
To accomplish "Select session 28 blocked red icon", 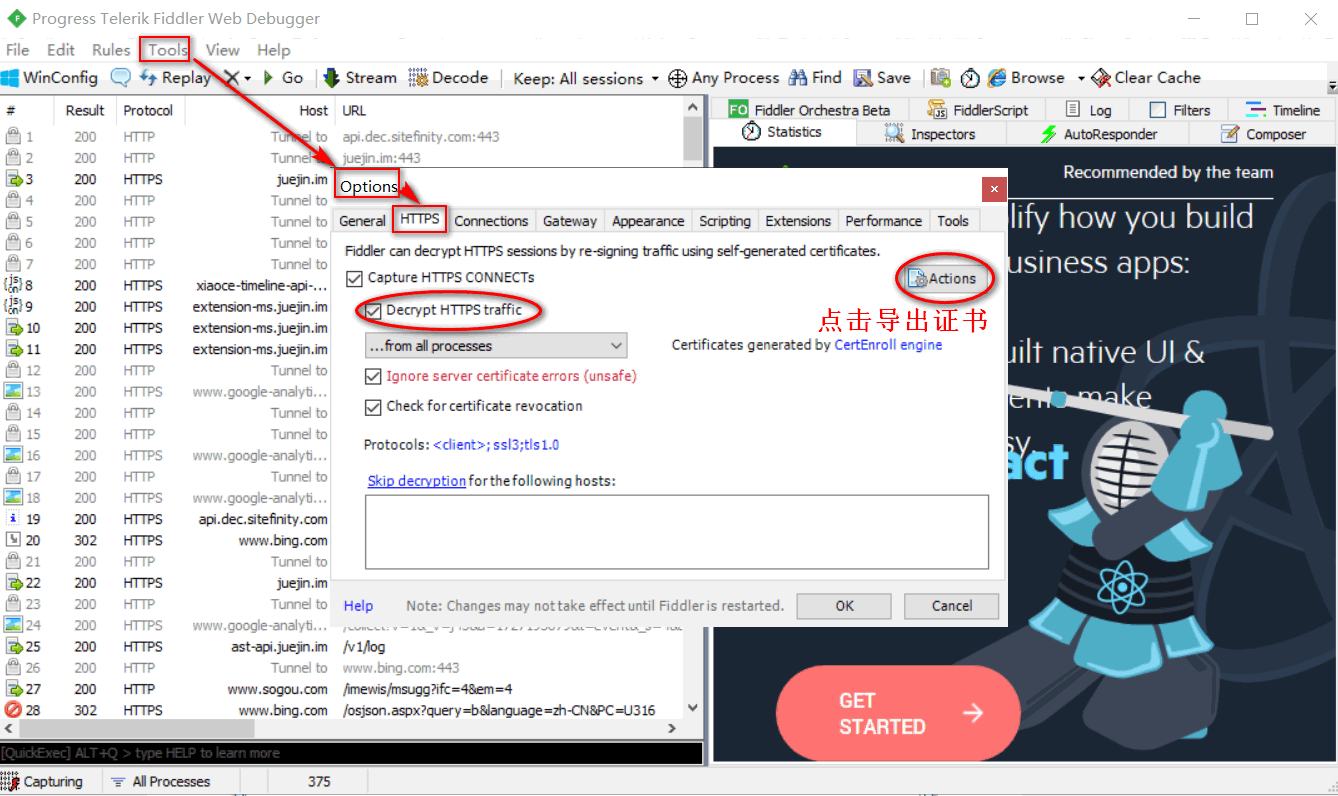I will pos(13,710).
